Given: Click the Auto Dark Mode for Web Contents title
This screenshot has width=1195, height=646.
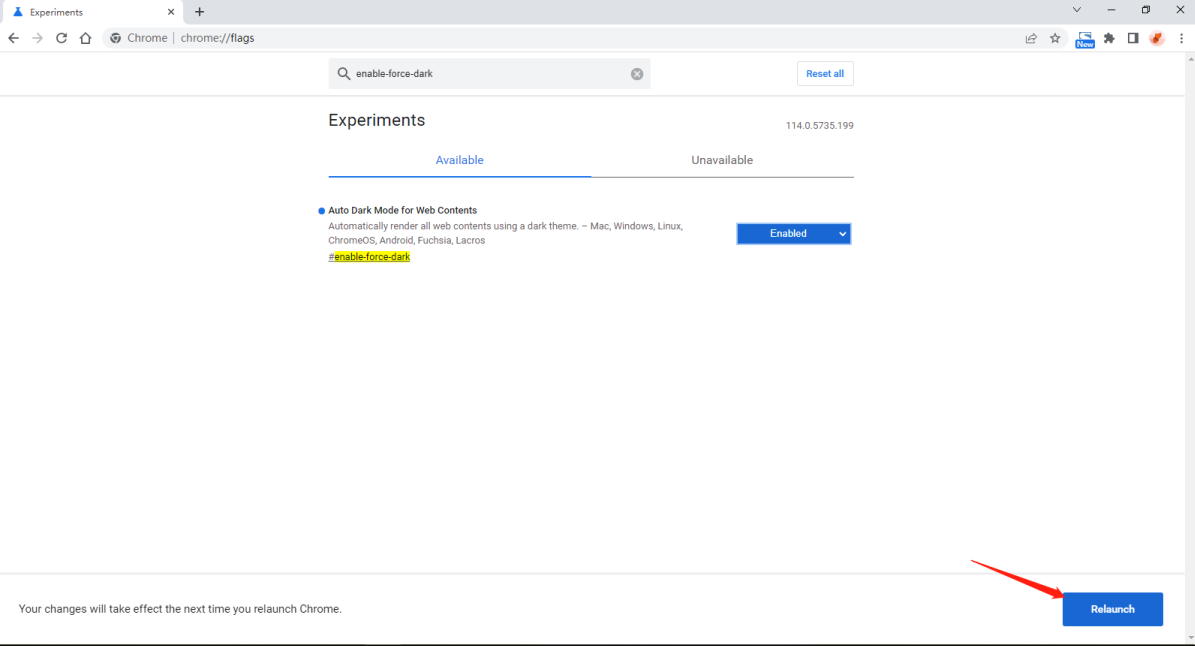Looking at the screenshot, I should coord(402,210).
